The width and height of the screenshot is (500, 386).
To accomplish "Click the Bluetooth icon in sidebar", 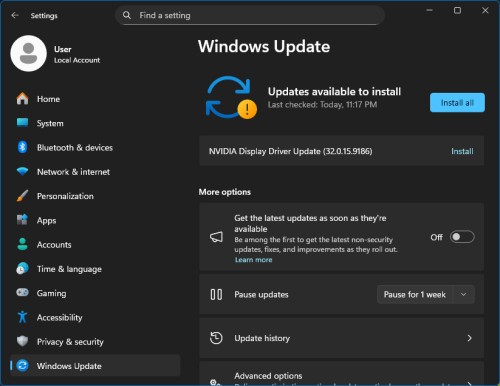I will pyautogui.click(x=22, y=147).
